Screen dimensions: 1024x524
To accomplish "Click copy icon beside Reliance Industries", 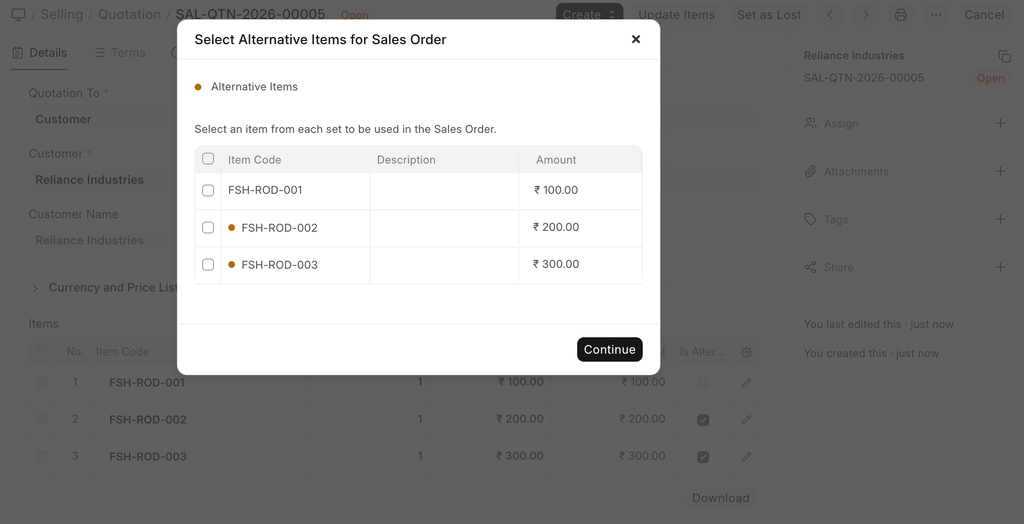I will (1004, 57).
